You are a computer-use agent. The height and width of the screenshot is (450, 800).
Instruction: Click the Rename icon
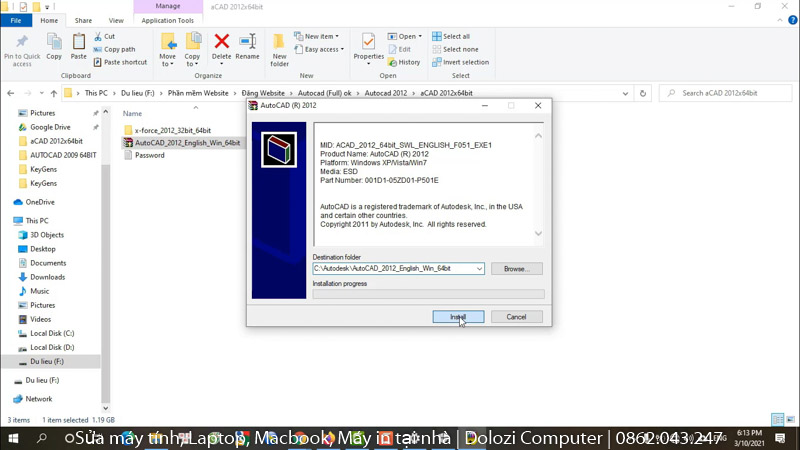click(x=247, y=42)
